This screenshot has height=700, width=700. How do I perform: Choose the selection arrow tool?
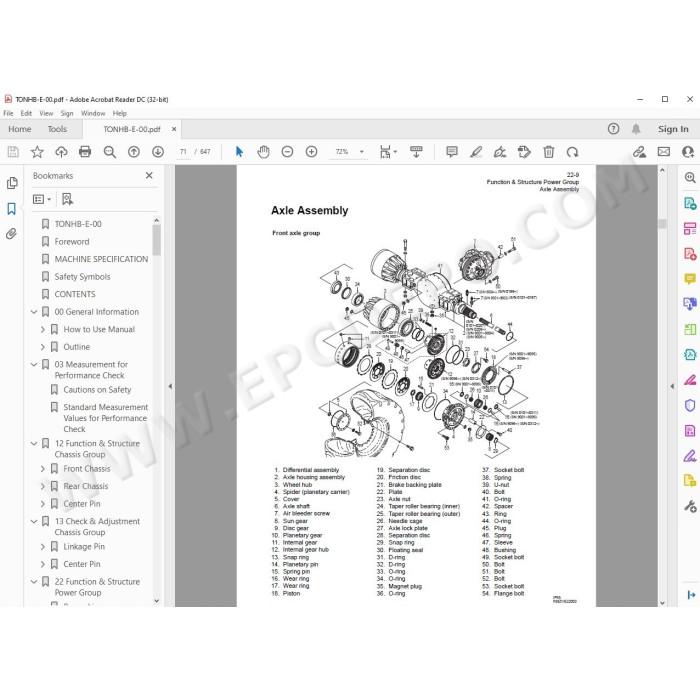coord(239,152)
